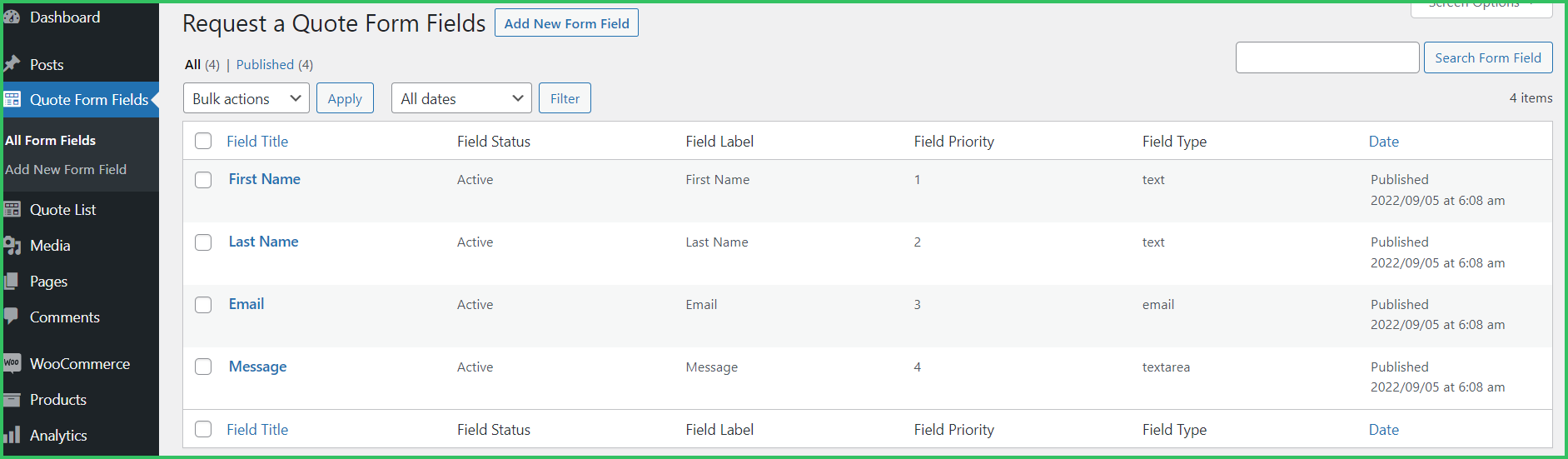Click the WooCommerce logo icon

coord(12,363)
